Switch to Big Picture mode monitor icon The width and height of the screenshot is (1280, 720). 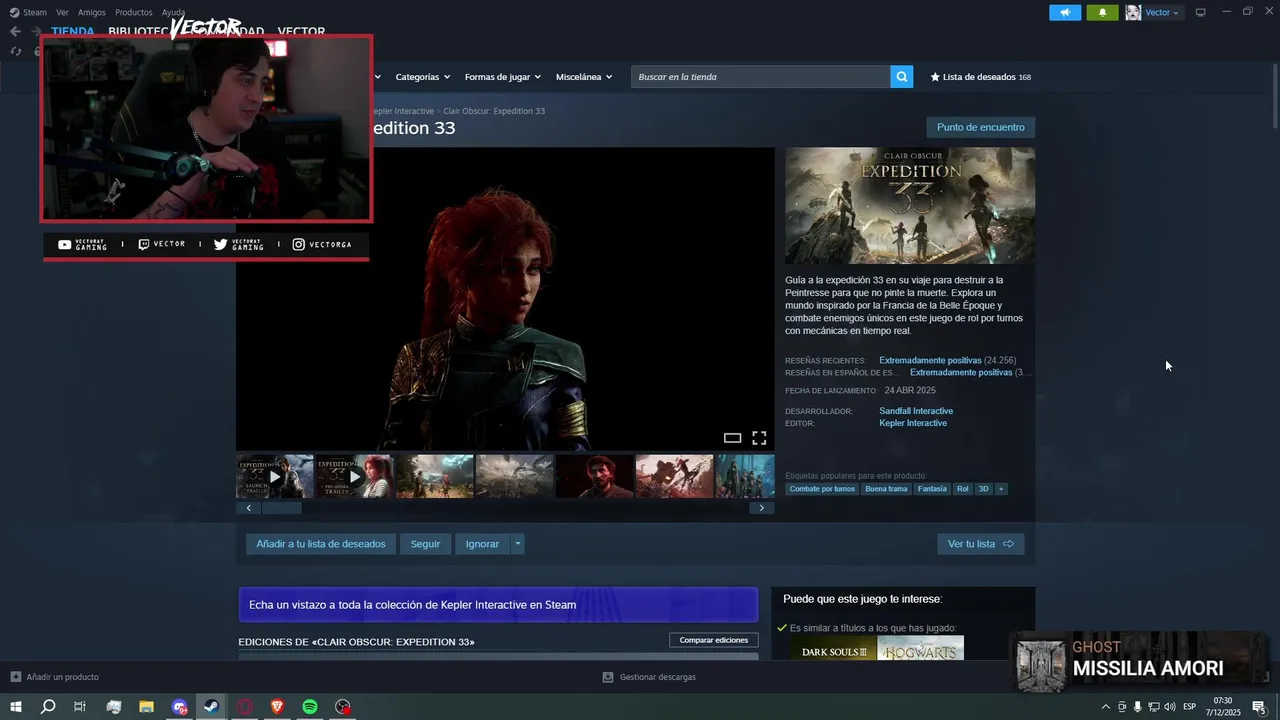click(x=1201, y=12)
